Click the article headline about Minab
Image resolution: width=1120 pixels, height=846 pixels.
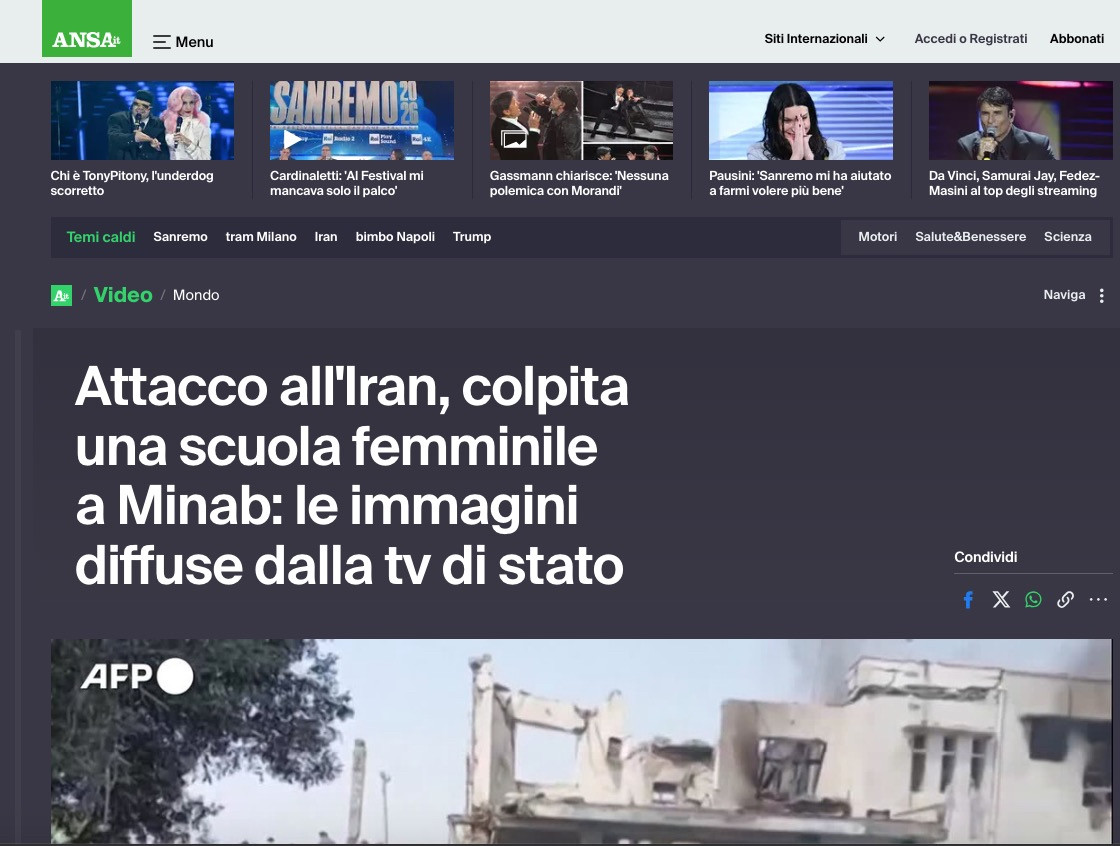tap(351, 477)
